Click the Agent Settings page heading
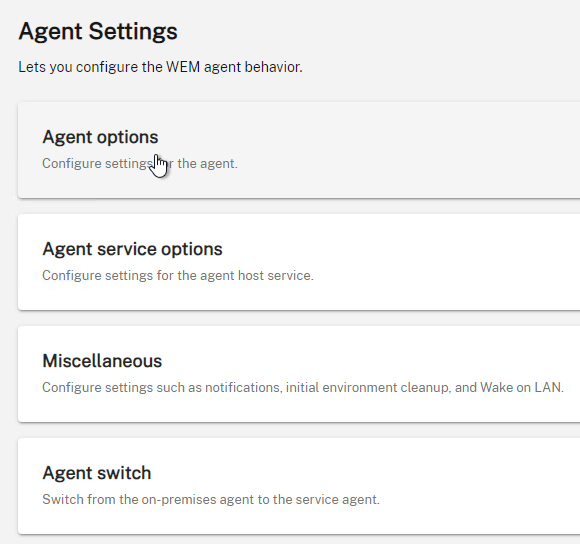Screen dimensions: 580x544 [x=98, y=31]
